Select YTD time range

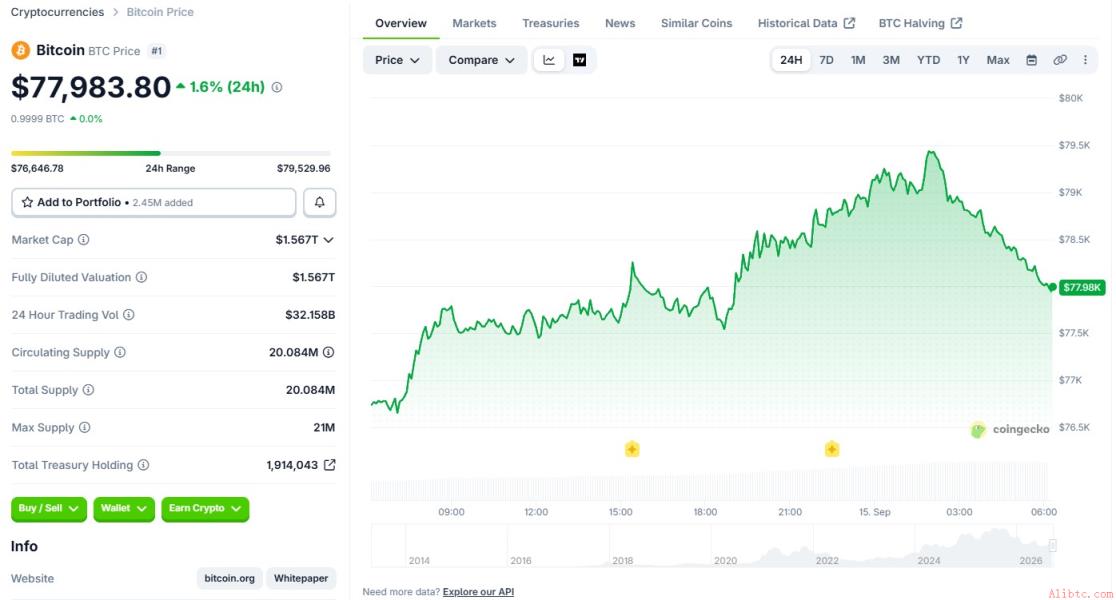coord(928,60)
